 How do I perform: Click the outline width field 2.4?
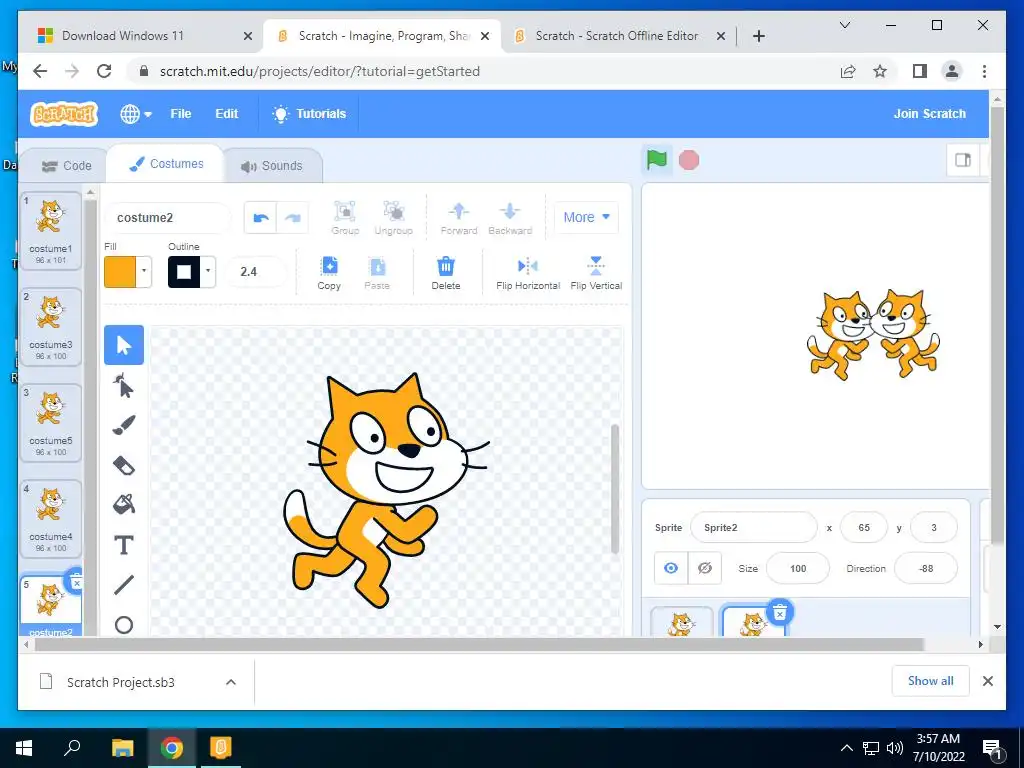[x=255, y=272]
